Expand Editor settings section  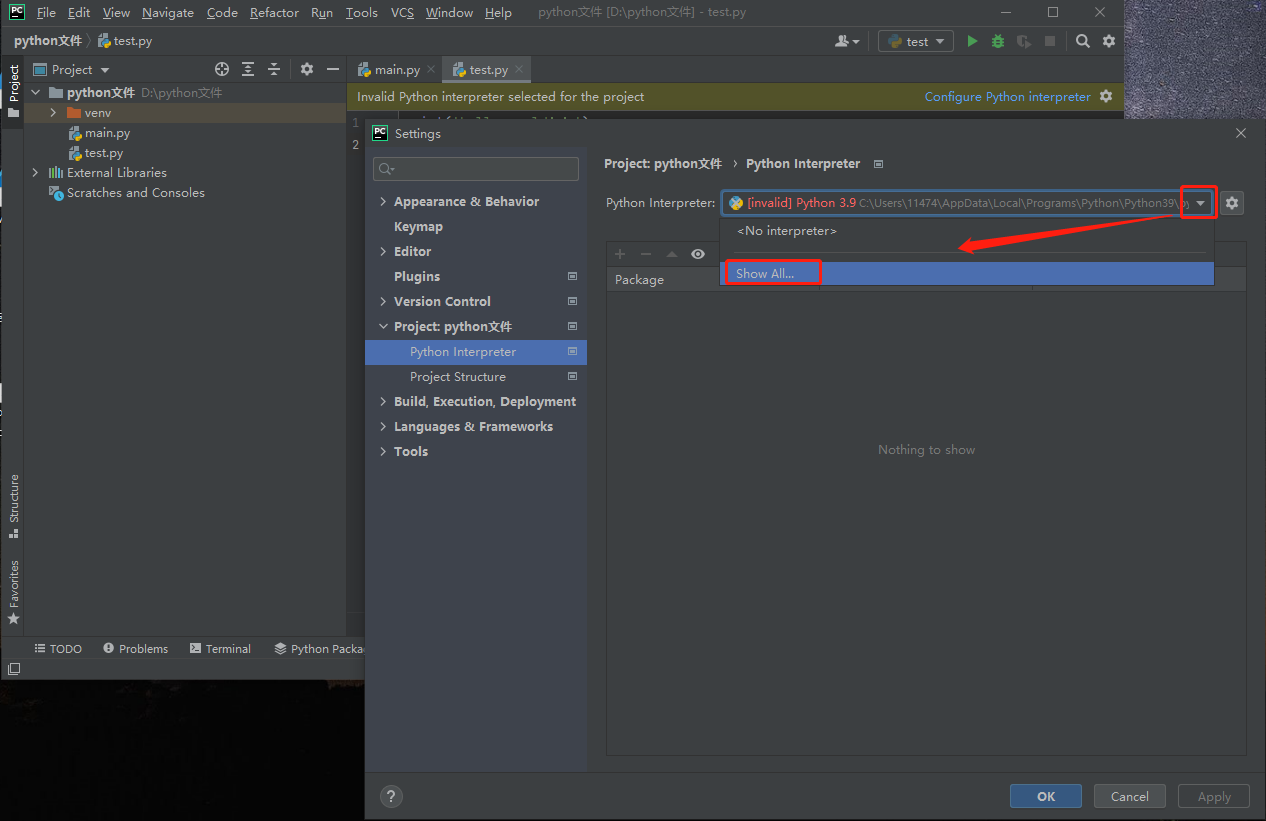[x=383, y=251]
